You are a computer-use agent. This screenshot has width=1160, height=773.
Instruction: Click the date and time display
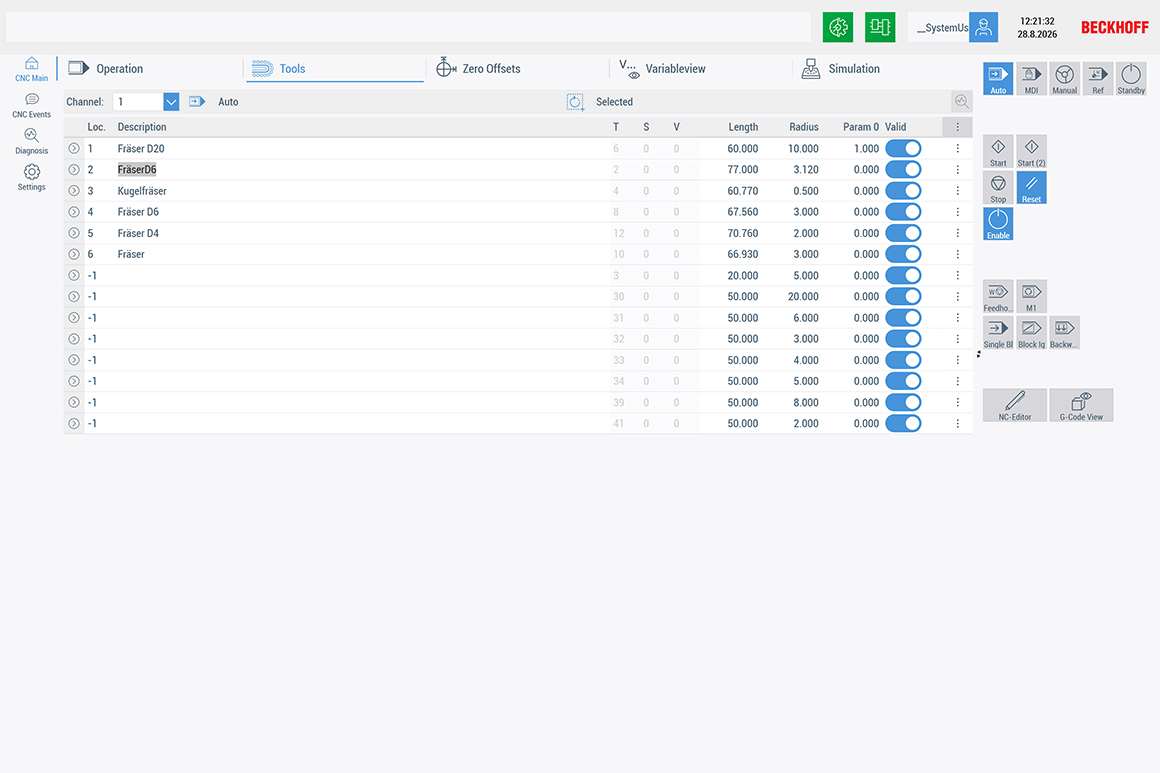tap(1037, 27)
